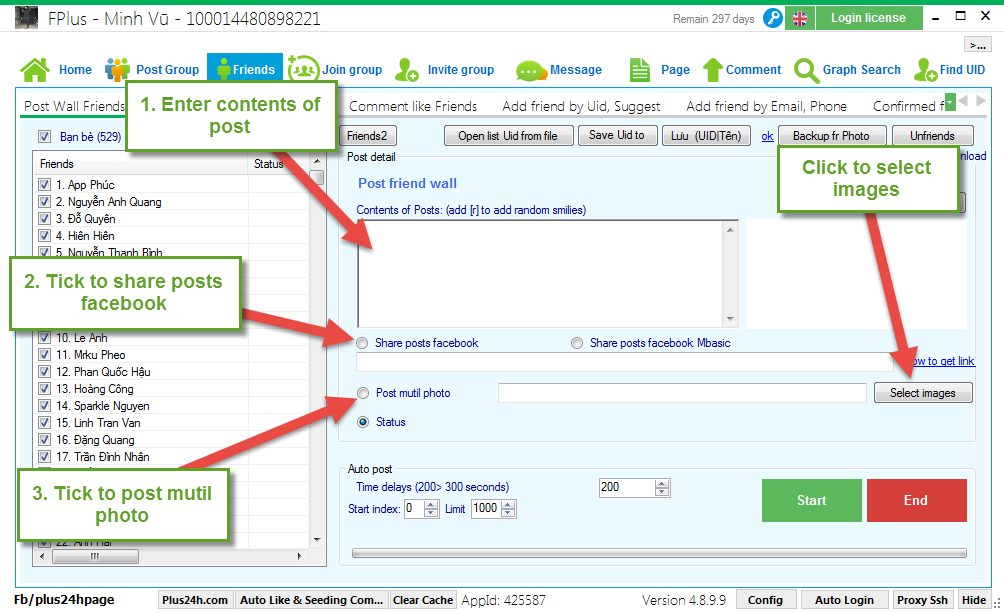Uncheck friend Sparkle Nguyen

tap(44, 406)
